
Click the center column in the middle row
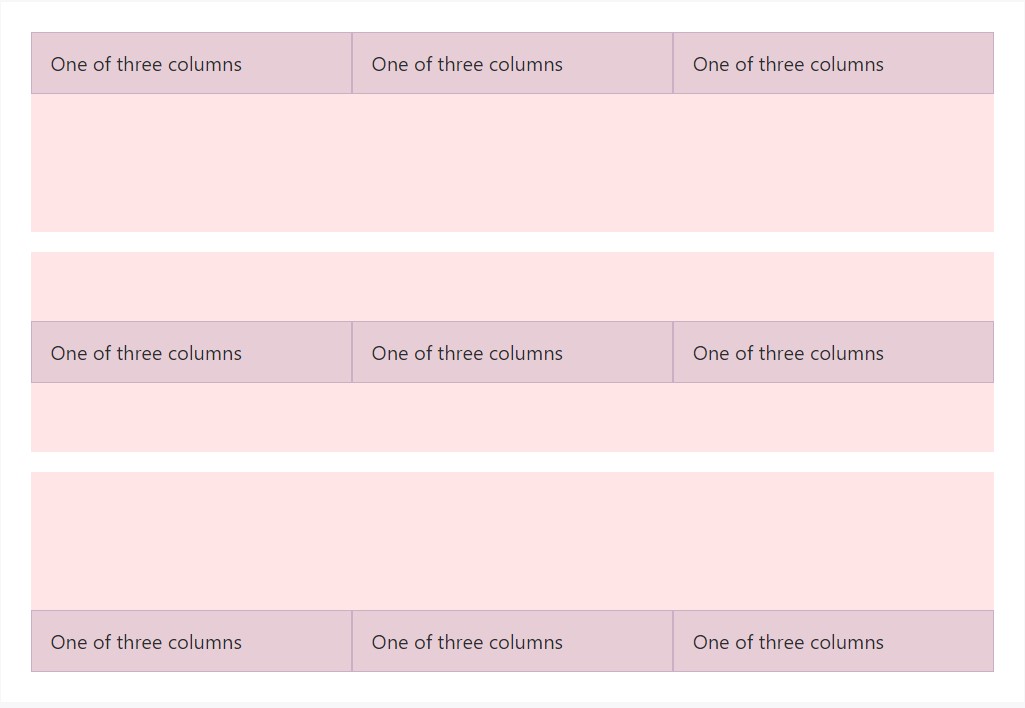point(512,352)
